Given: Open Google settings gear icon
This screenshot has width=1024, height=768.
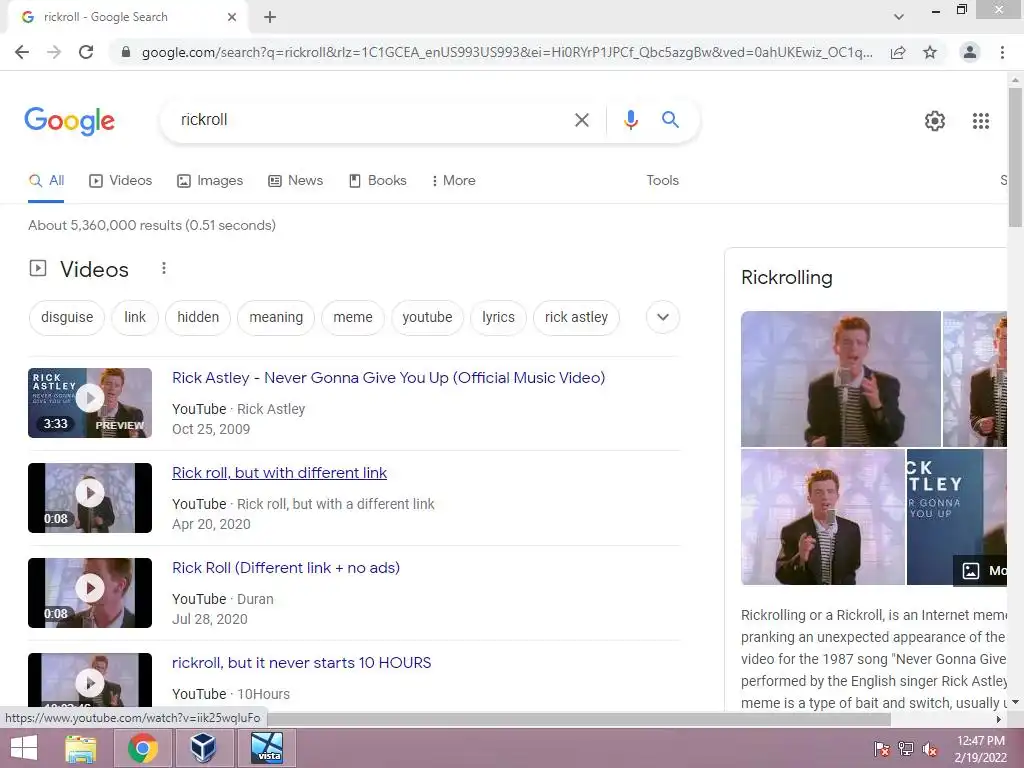Looking at the screenshot, I should tap(935, 121).
